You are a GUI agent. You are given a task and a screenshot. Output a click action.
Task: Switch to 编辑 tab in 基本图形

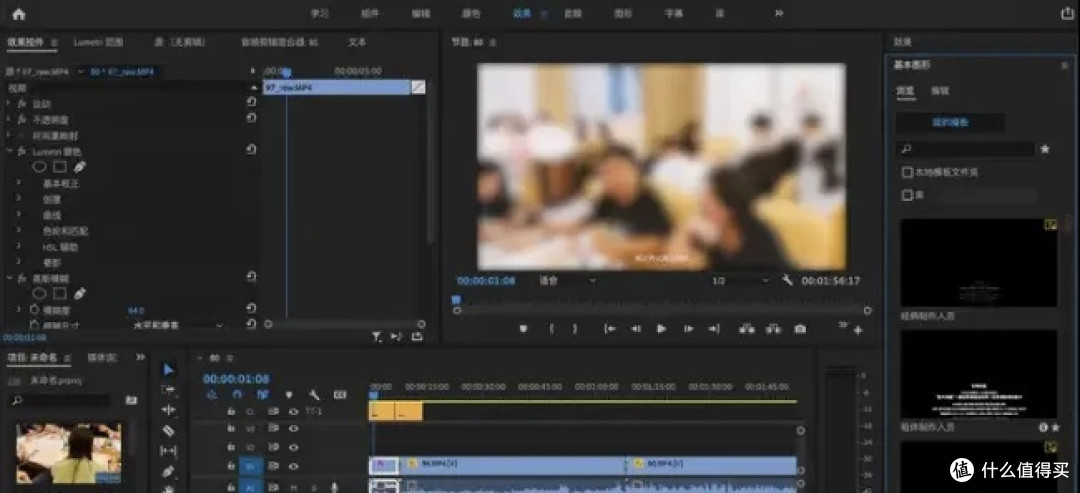(x=939, y=90)
